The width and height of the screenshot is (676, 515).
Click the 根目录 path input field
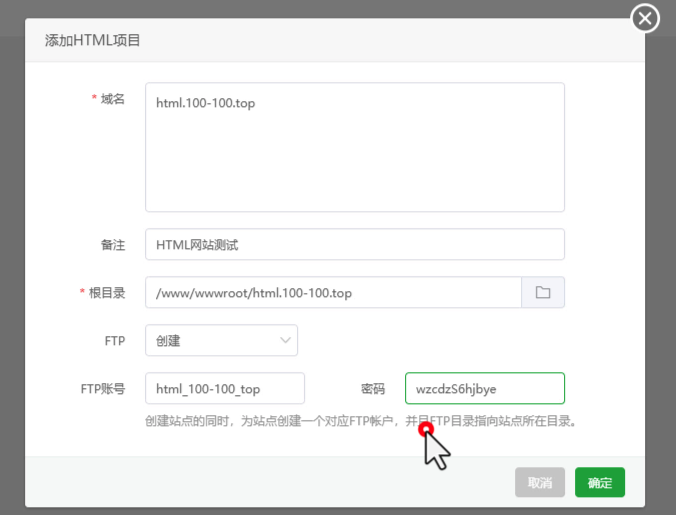tap(333, 292)
